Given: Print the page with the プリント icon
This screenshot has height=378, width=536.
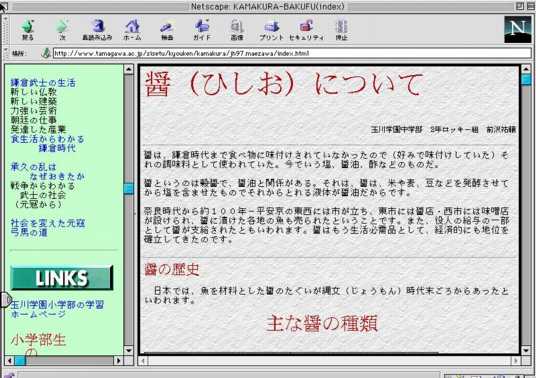Looking at the screenshot, I should pyautogui.click(x=271, y=30).
